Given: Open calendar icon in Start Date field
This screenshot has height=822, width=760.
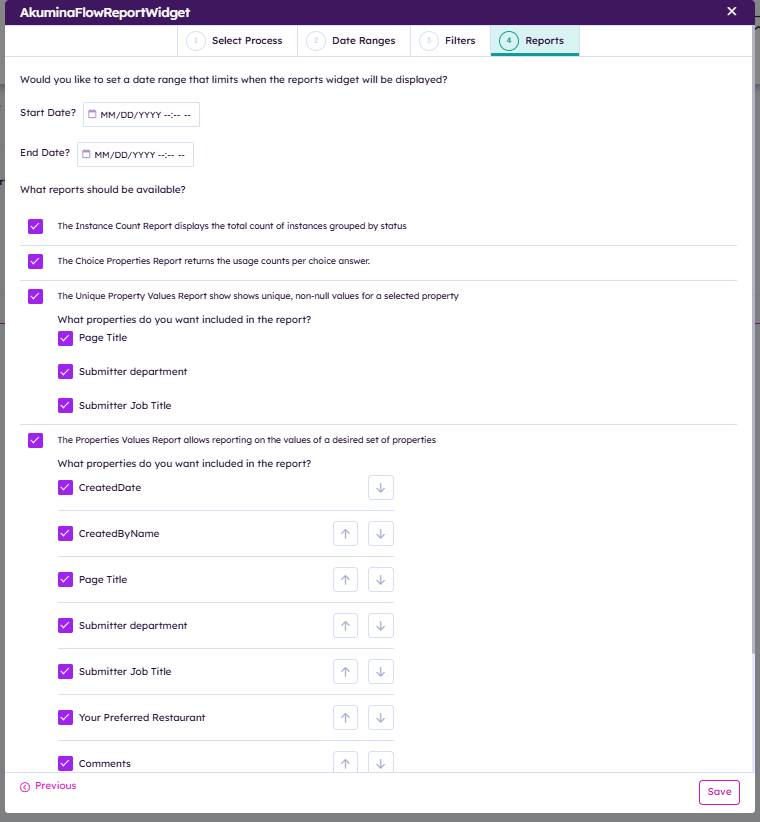Looking at the screenshot, I should 92,114.
